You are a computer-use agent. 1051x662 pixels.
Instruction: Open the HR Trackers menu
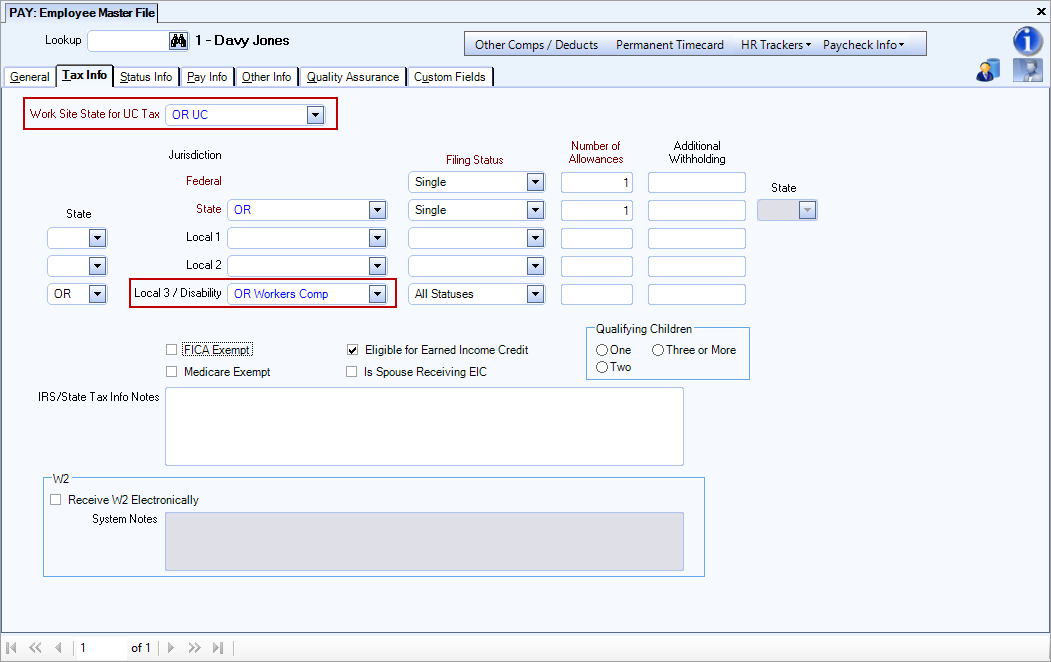coord(775,44)
